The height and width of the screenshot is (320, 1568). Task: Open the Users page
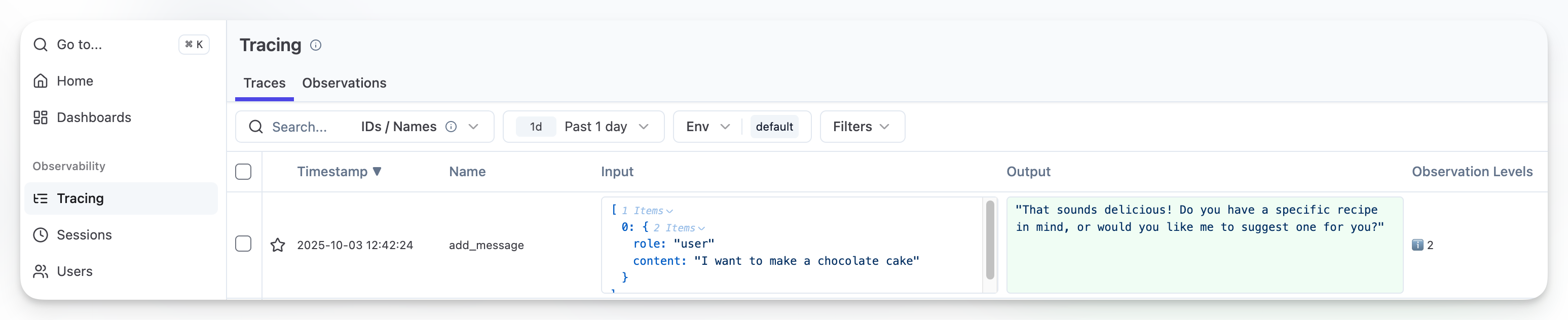(74, 271)
